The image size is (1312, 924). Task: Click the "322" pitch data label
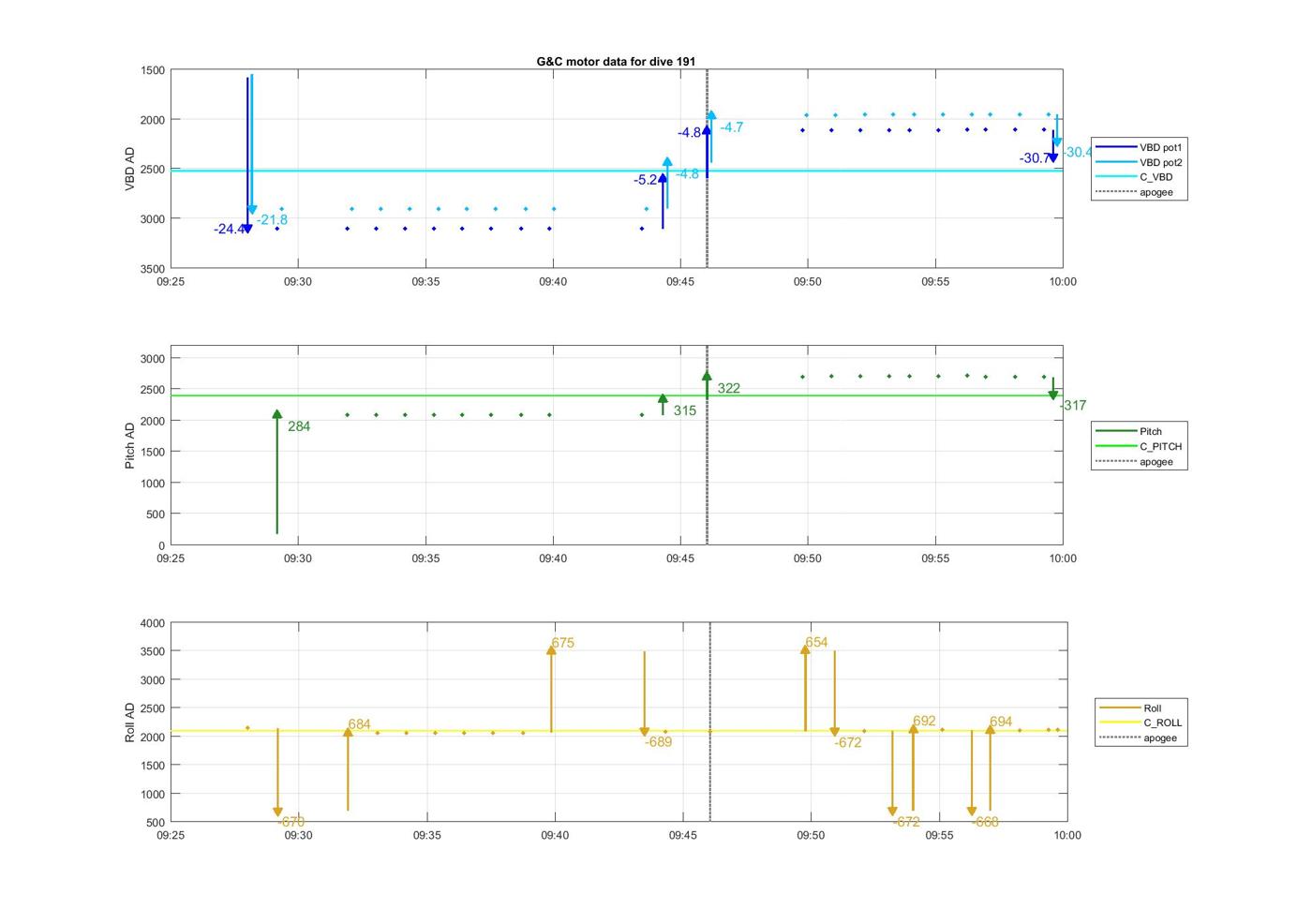tap(728, 388)
